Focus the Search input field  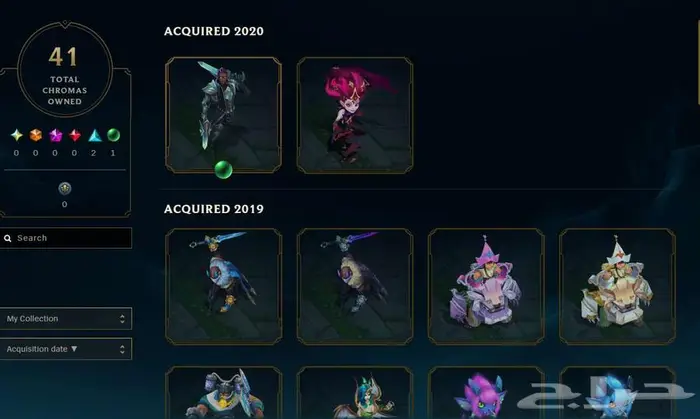pyautogui.click(x=66, y=238)
